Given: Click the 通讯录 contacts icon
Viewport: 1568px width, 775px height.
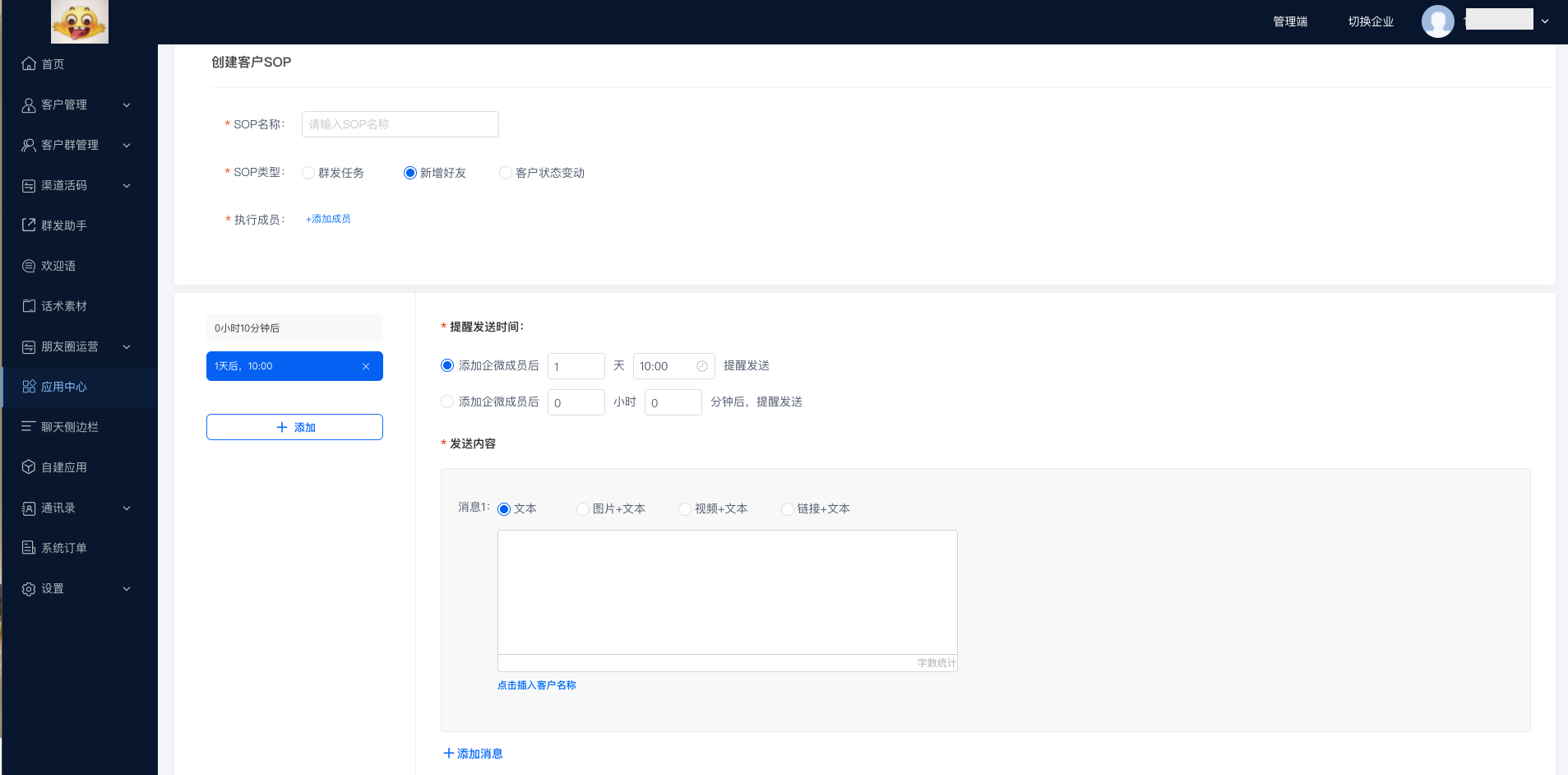Looking at the screenshot, I should tap(29, 508).
